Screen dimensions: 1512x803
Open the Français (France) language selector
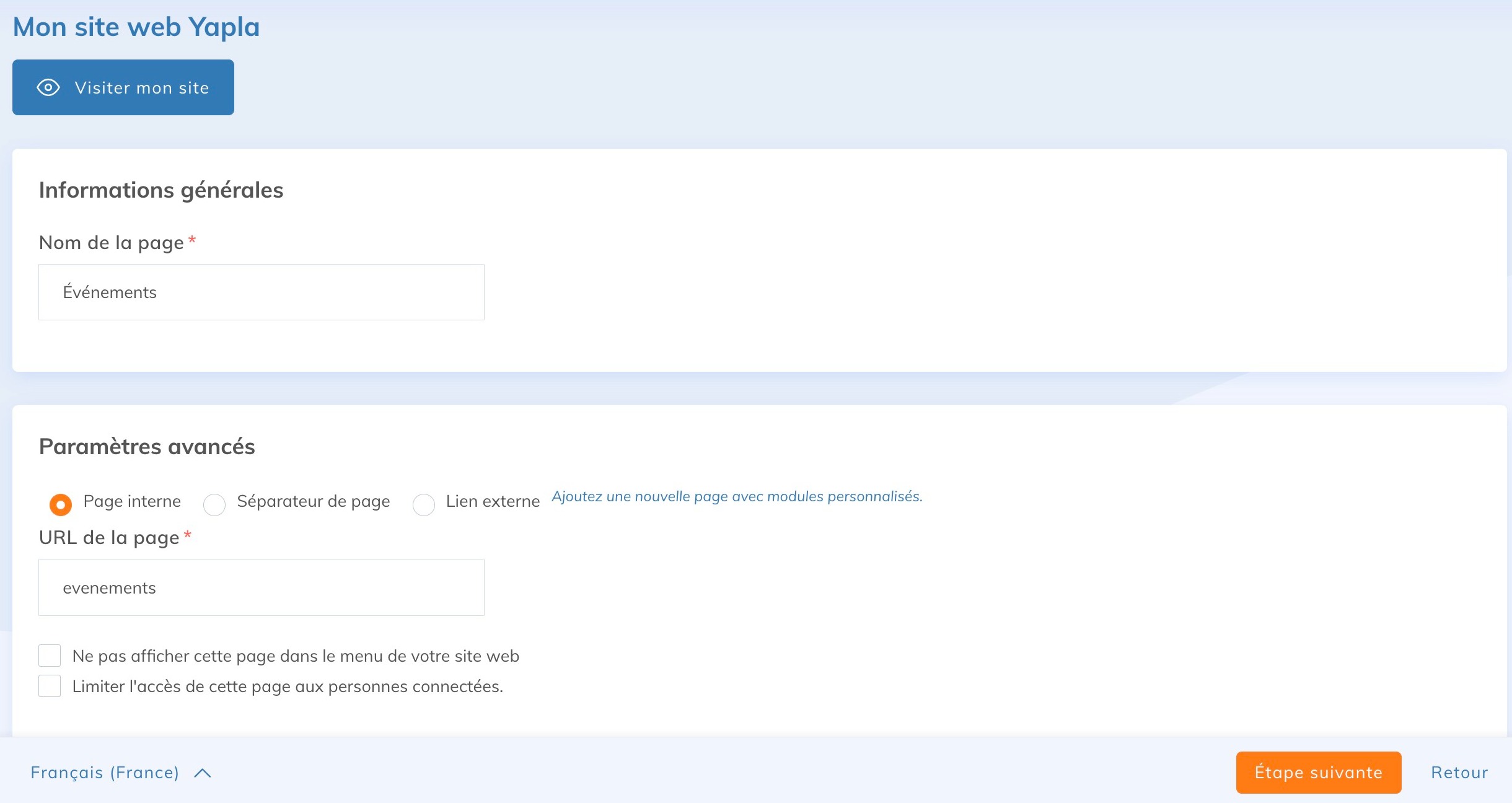pyautogui.click(x=105, y=773)
